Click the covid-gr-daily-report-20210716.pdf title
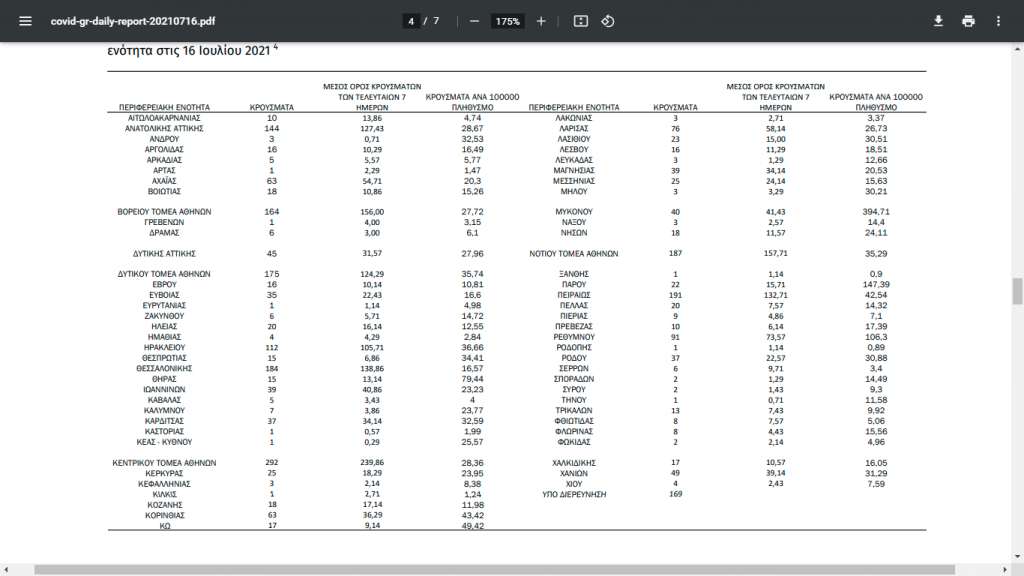Viewport: 1024px width, 576px height. coord(133,21)
